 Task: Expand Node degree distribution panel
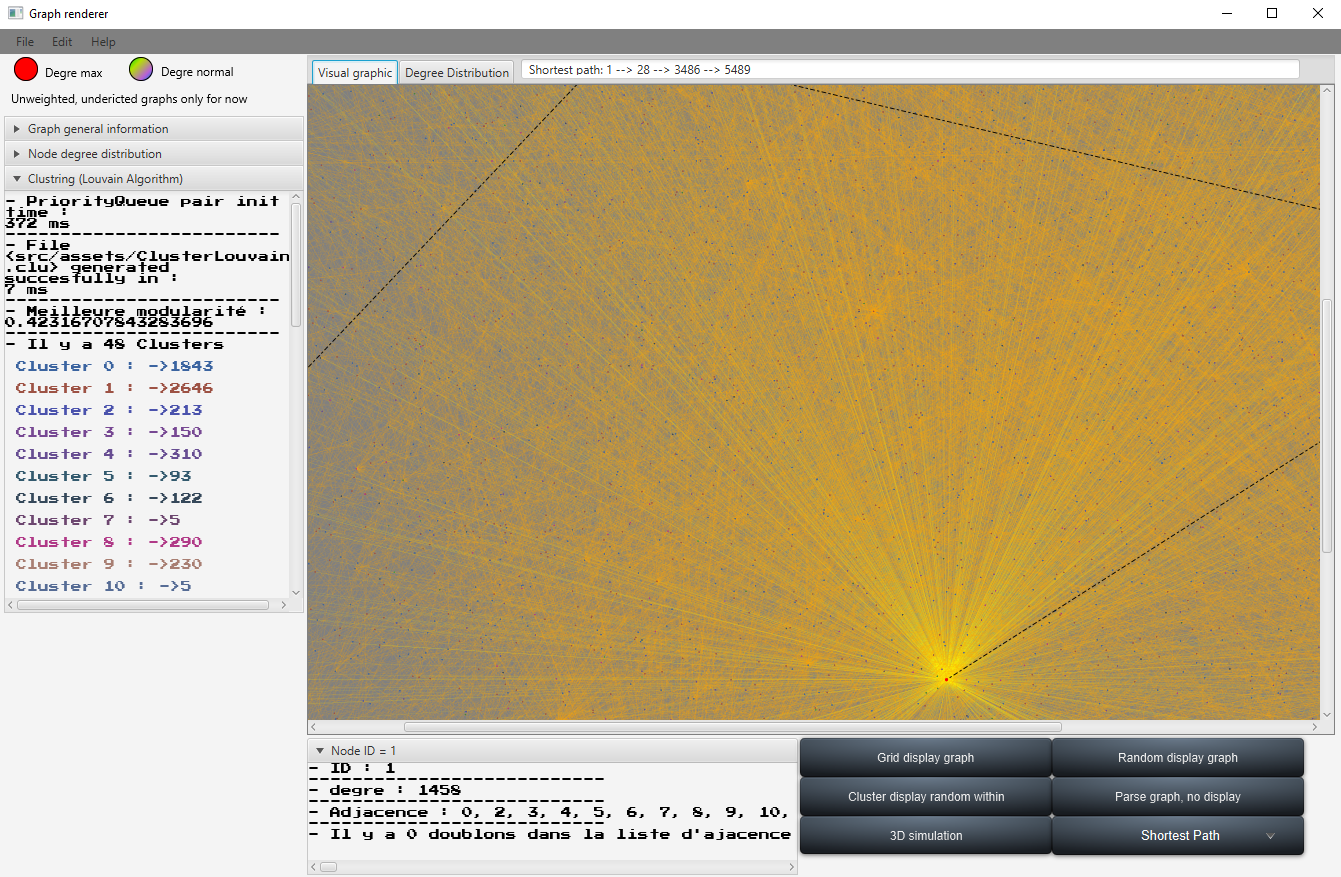154,154
